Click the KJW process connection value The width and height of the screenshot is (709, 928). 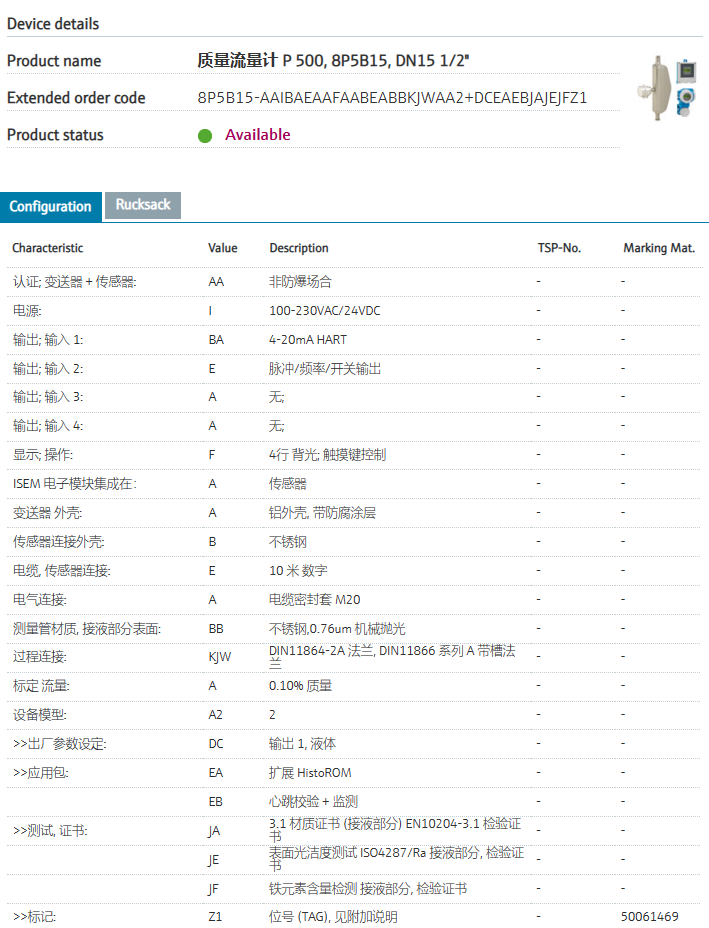(219, 657)
